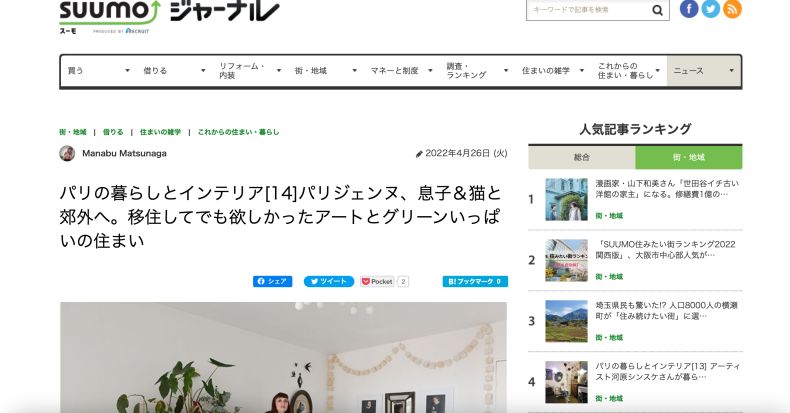Select the 街・地域 ranking tab
The image size is (790, 413).
coord(689,158)
